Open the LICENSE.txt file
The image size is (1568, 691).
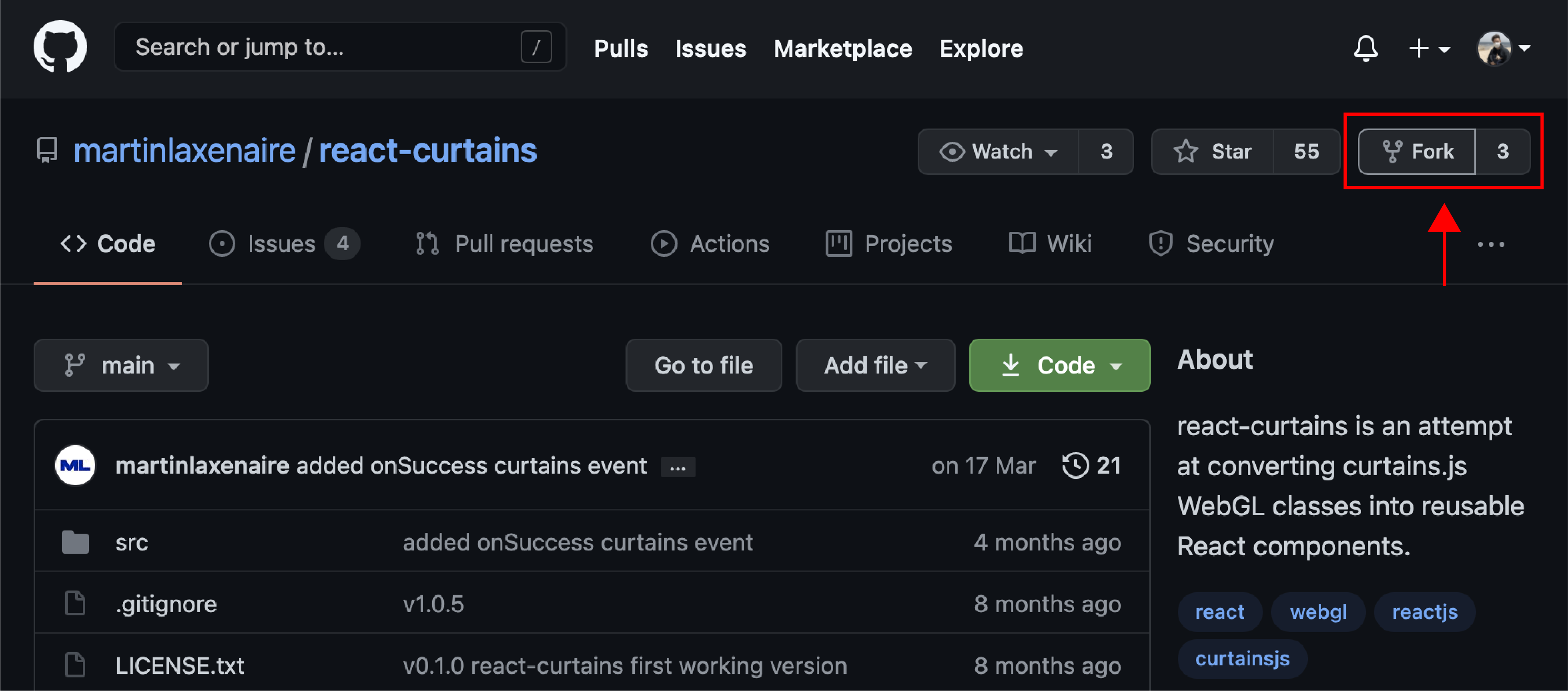[x=180, y=665]
